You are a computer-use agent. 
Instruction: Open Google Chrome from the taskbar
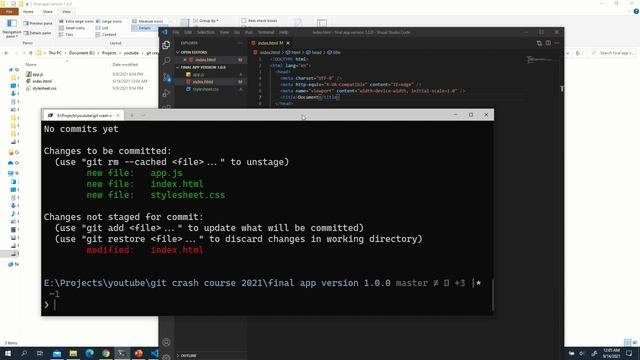pos(106,353)
